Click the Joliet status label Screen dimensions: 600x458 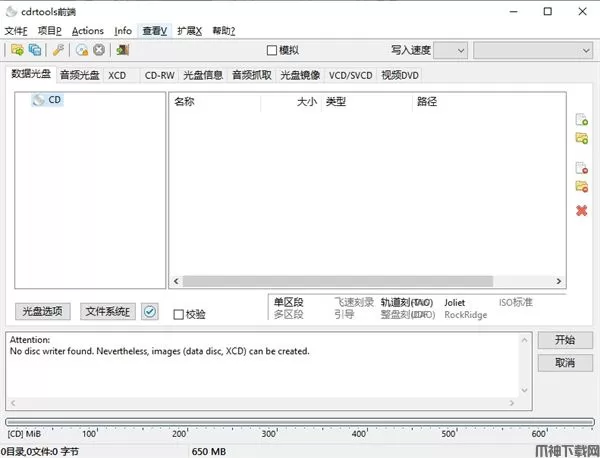455,303
